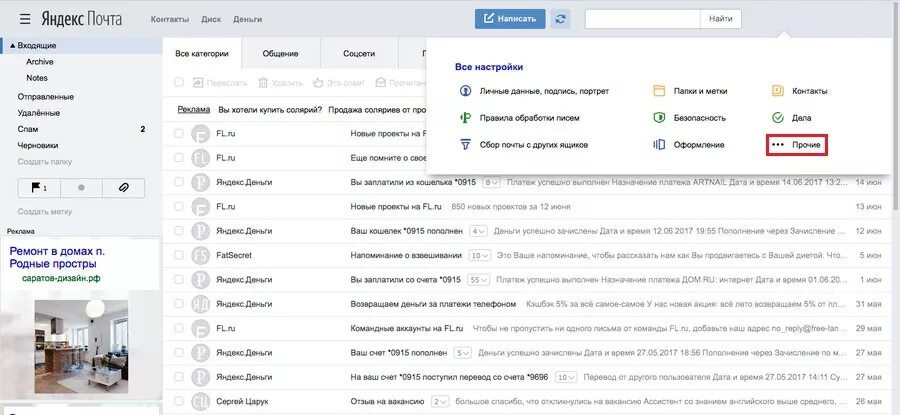Expand thread count 10 on перевод message
Screen dimensions: 900x415
point(566,378)
